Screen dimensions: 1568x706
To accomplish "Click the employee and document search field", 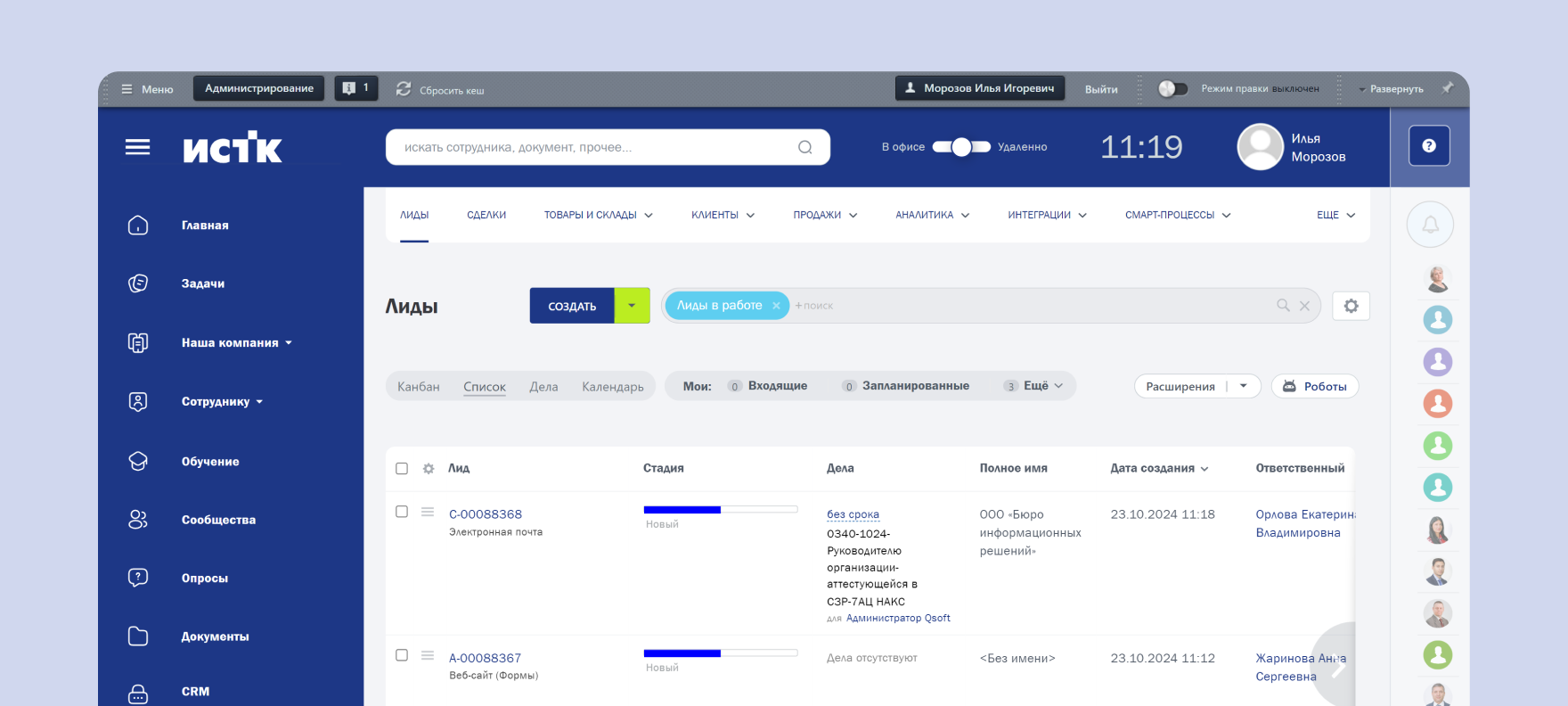I will pos(608,147).
